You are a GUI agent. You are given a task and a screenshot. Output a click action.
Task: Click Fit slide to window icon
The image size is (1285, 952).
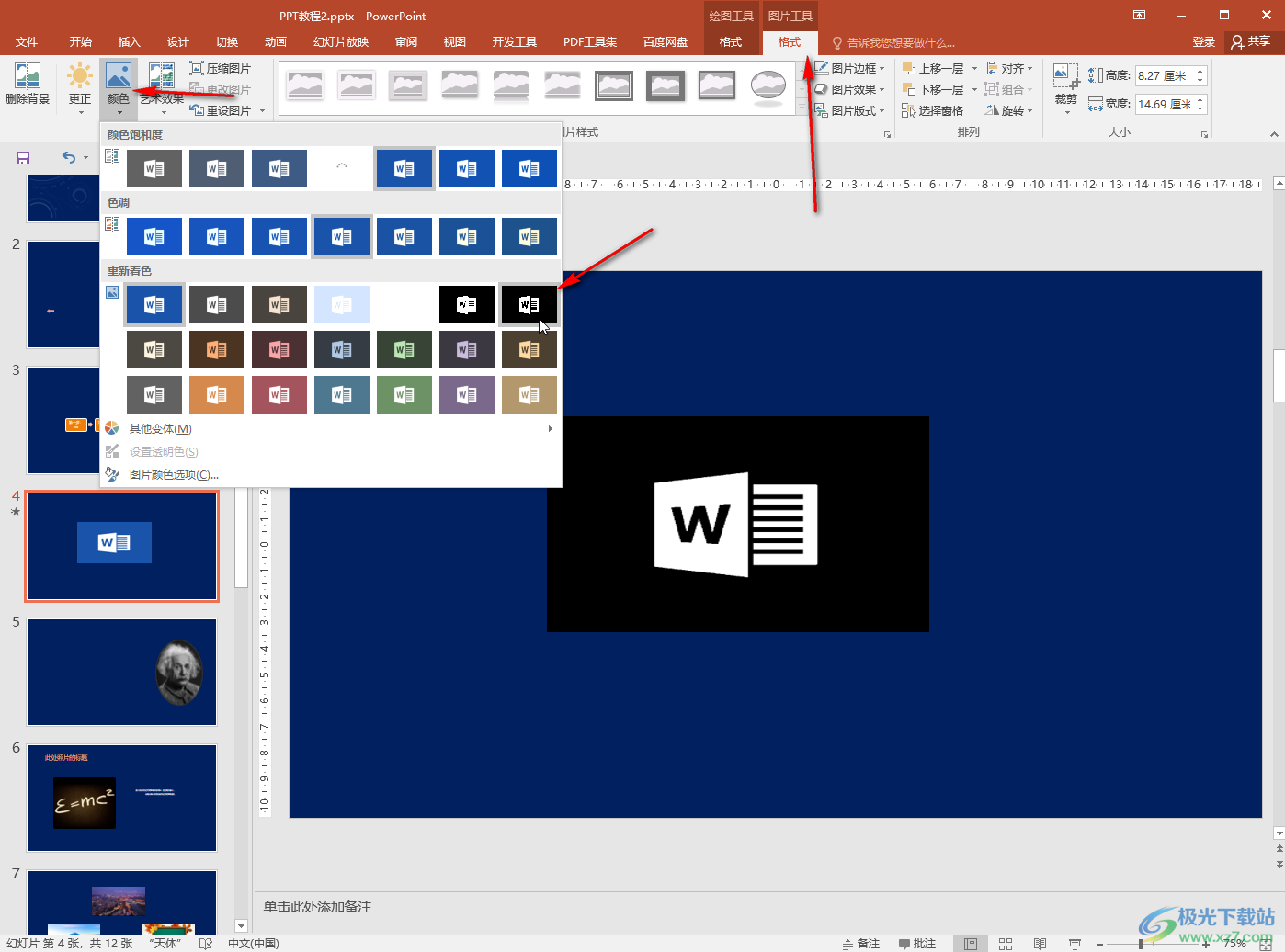click(1266, 944)
